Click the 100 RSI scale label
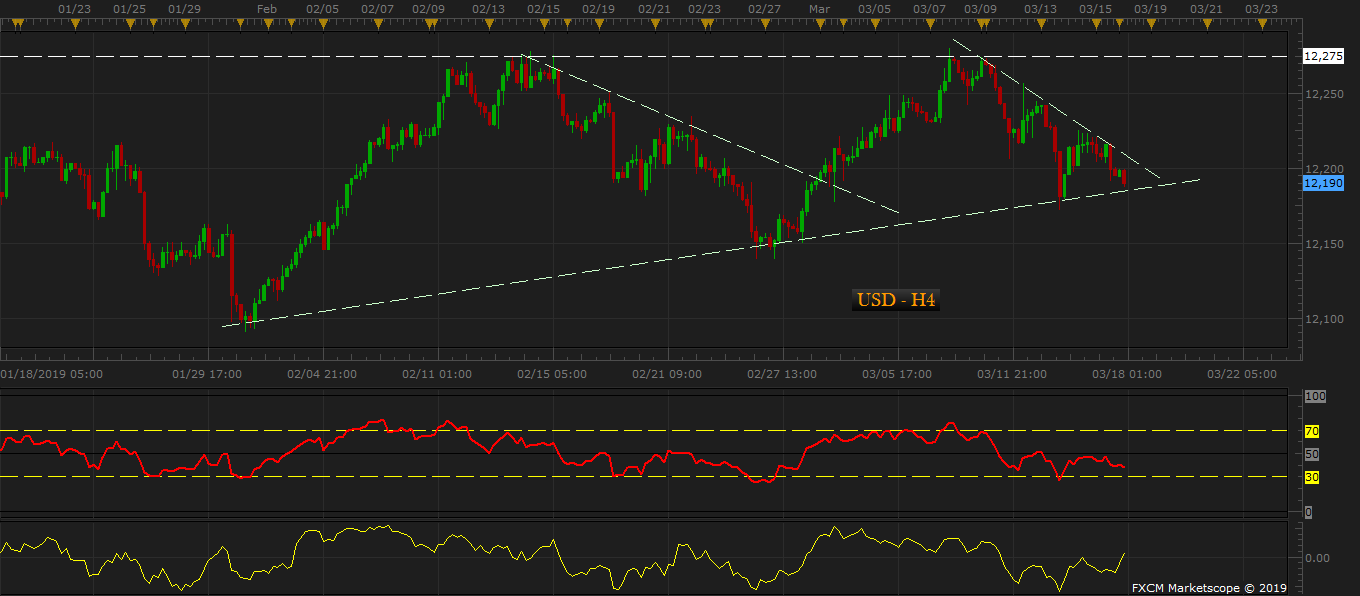This screenshot has width=1360, height=596. 1315,397
